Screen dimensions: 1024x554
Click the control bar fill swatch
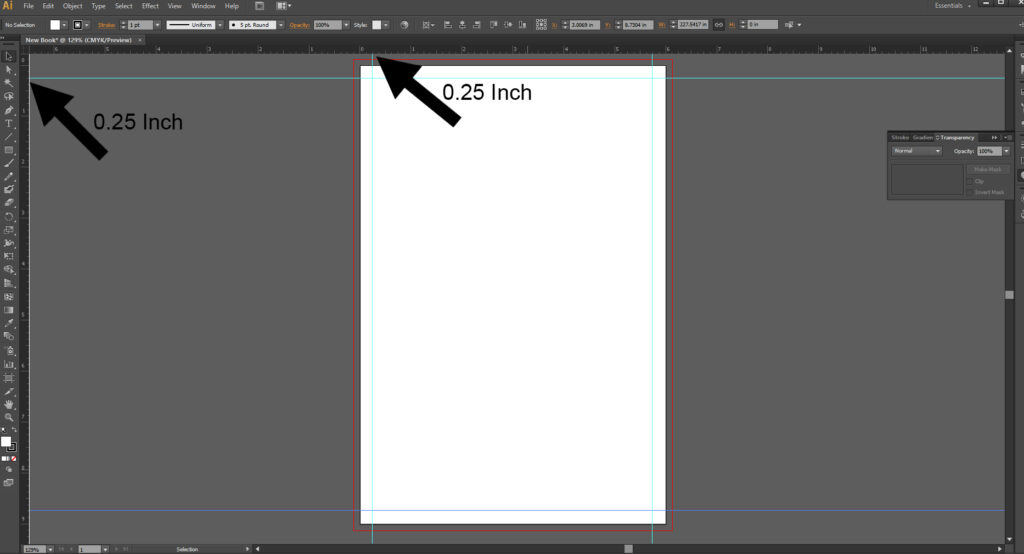click(55, 25)
